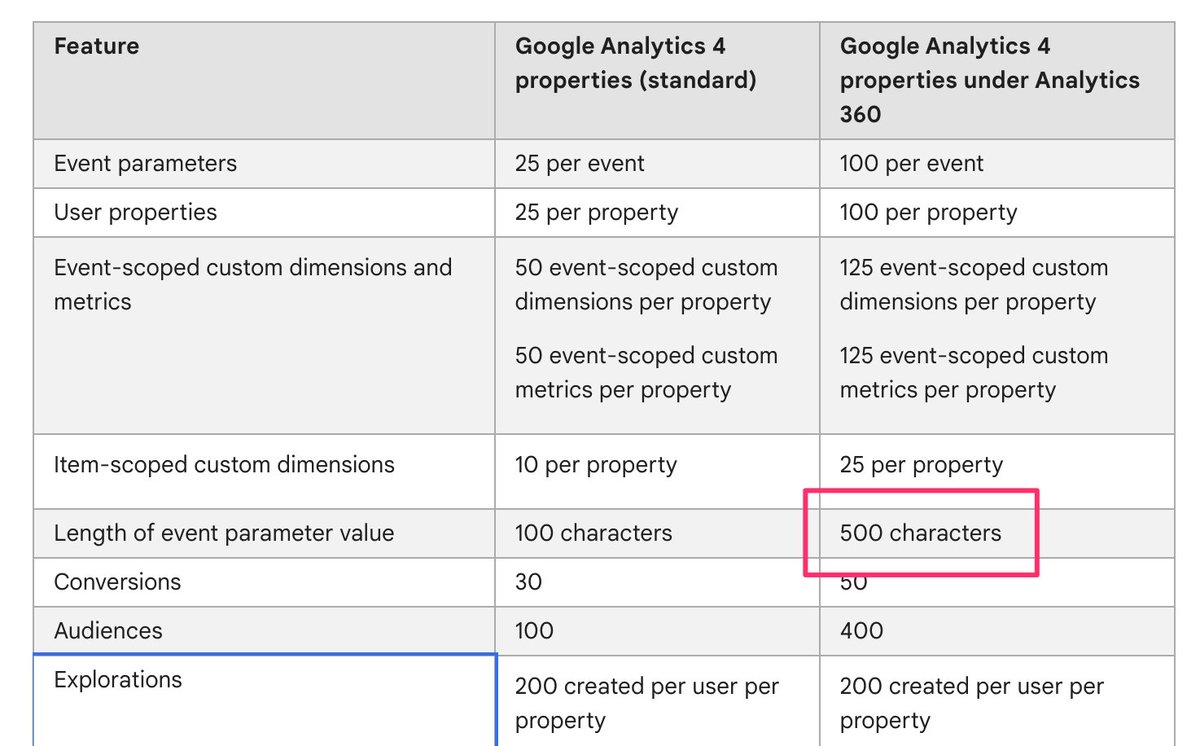1200x746 pixels.
Task: Select "Item-scoped custom dimensions" row label
Action: 224,465
